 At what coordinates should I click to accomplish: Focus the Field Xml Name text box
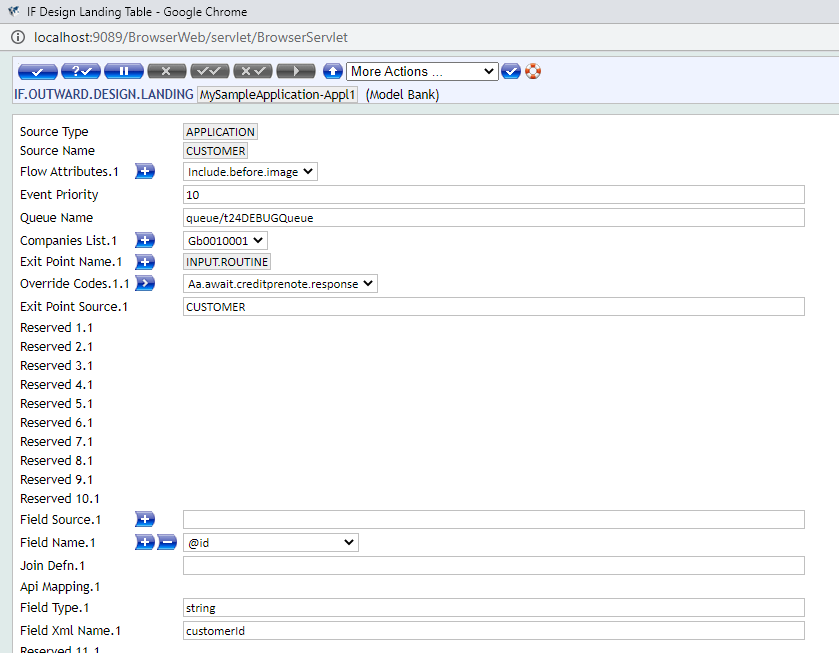click(x=493, y=631)
